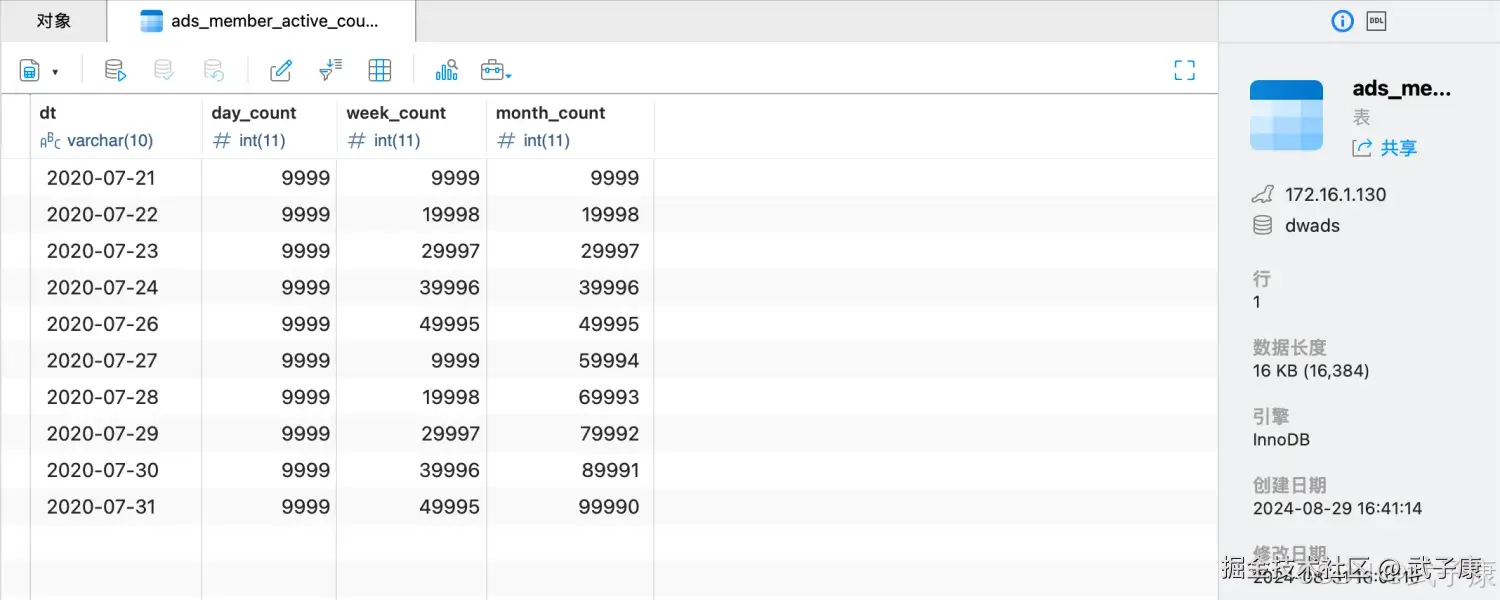Screen dimensions: 1500x600
Task: Switch to the 对象 tab
Action: [x=52, y=20]
